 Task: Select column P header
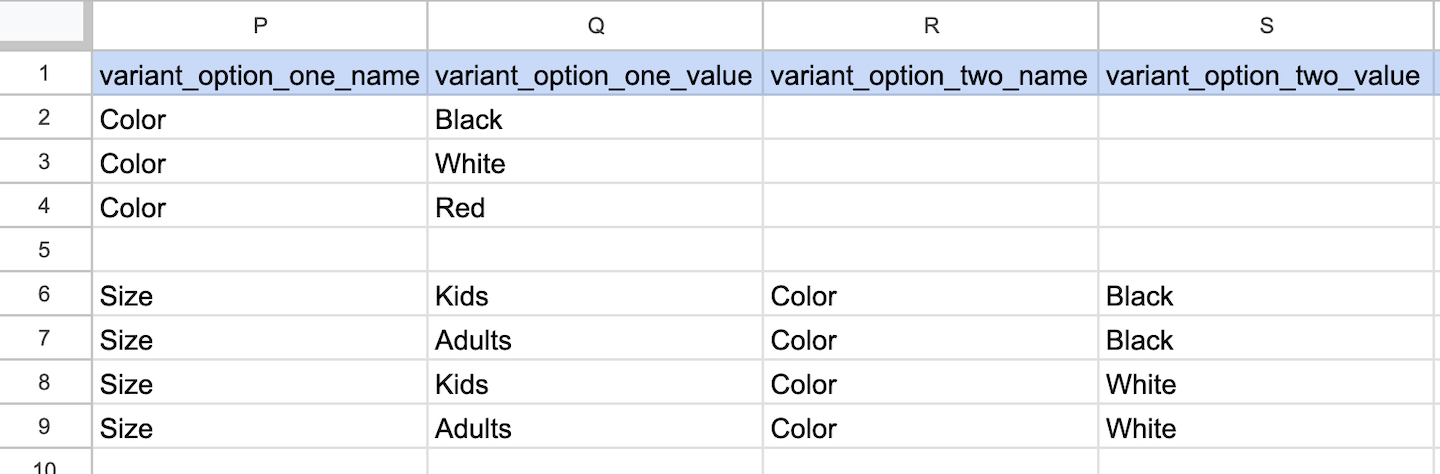click(x=260, y=26)
